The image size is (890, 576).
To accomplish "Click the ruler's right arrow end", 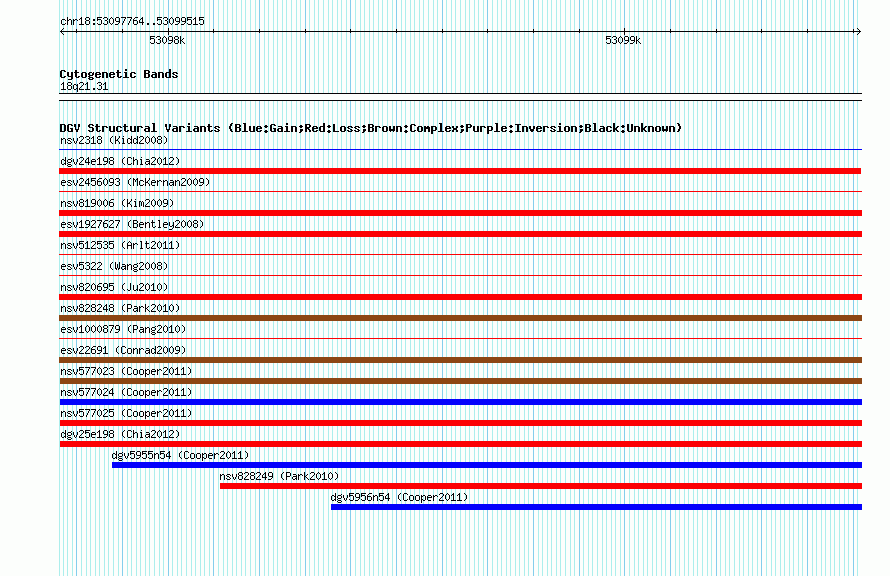I will [x=858, y=31].
